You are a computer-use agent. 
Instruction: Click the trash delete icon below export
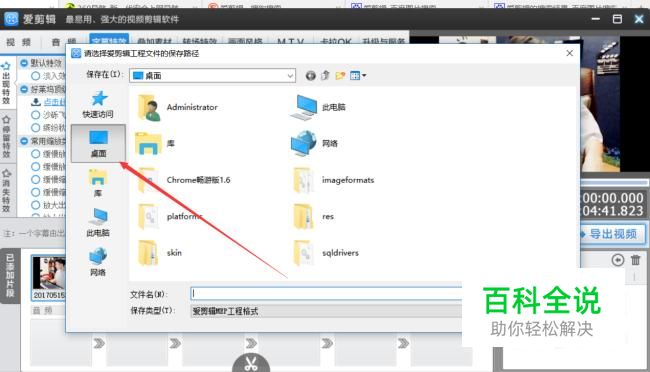635,260
